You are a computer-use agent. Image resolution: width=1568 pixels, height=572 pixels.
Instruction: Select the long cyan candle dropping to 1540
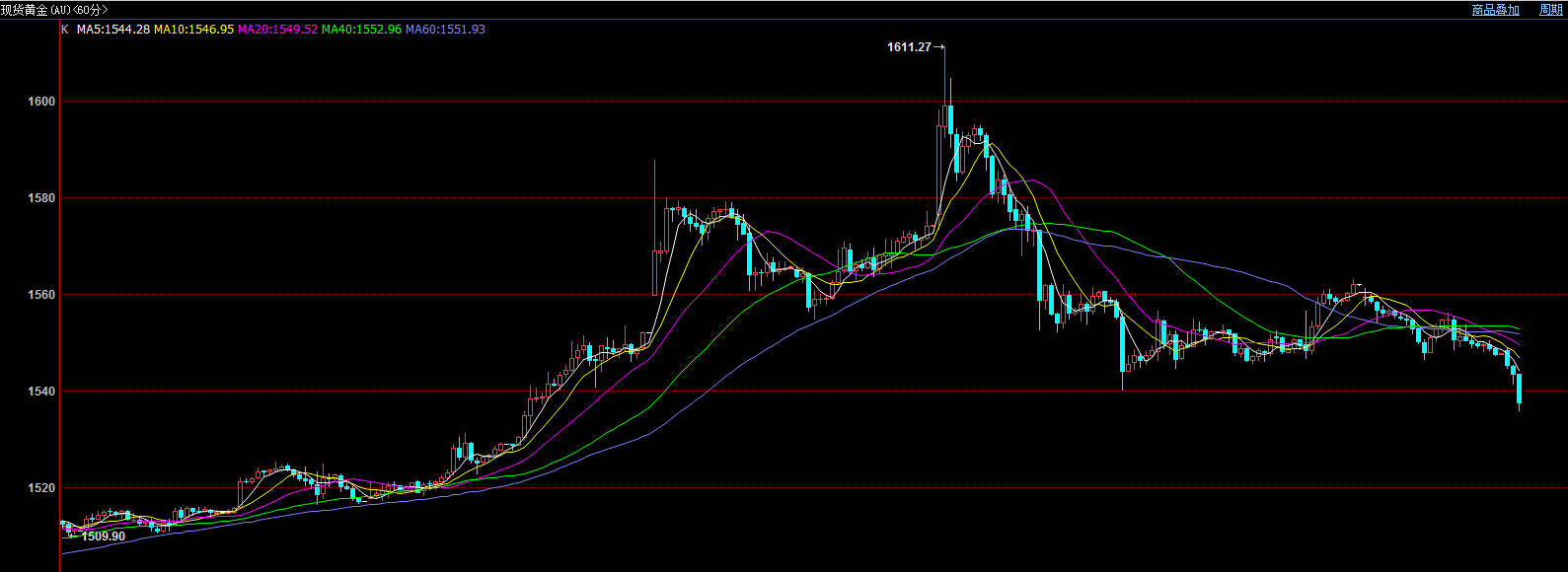click(x=1123, y=343)
